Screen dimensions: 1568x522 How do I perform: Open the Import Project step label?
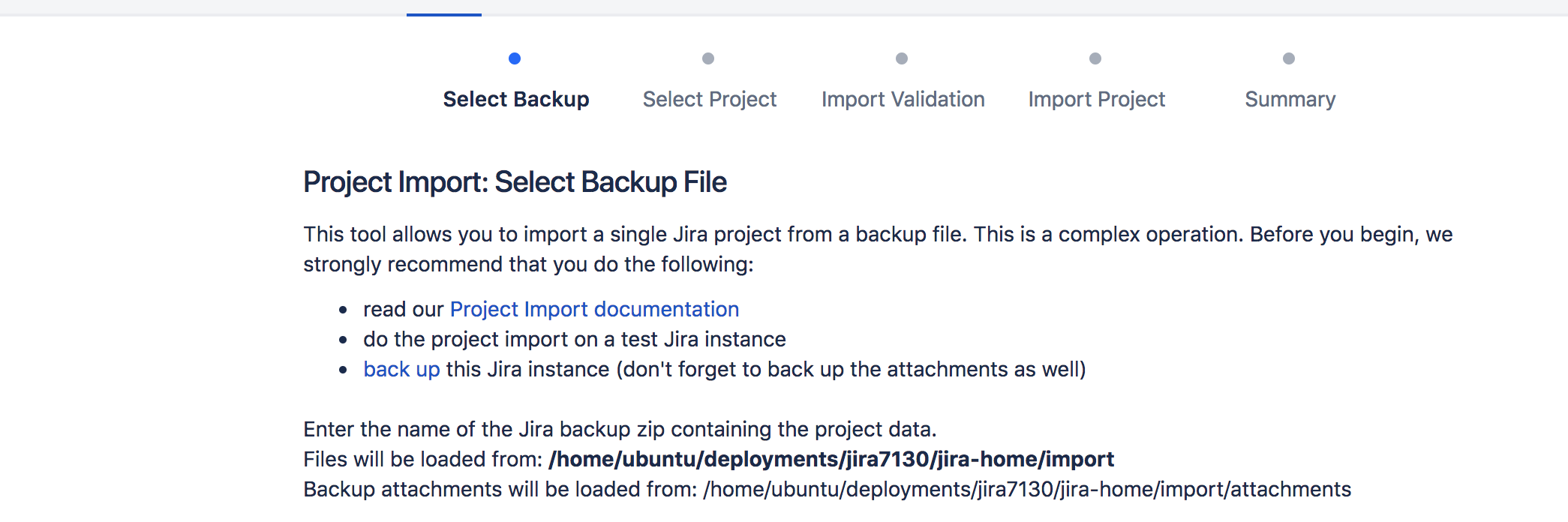pyautogui.click(x=1097, y=99)
